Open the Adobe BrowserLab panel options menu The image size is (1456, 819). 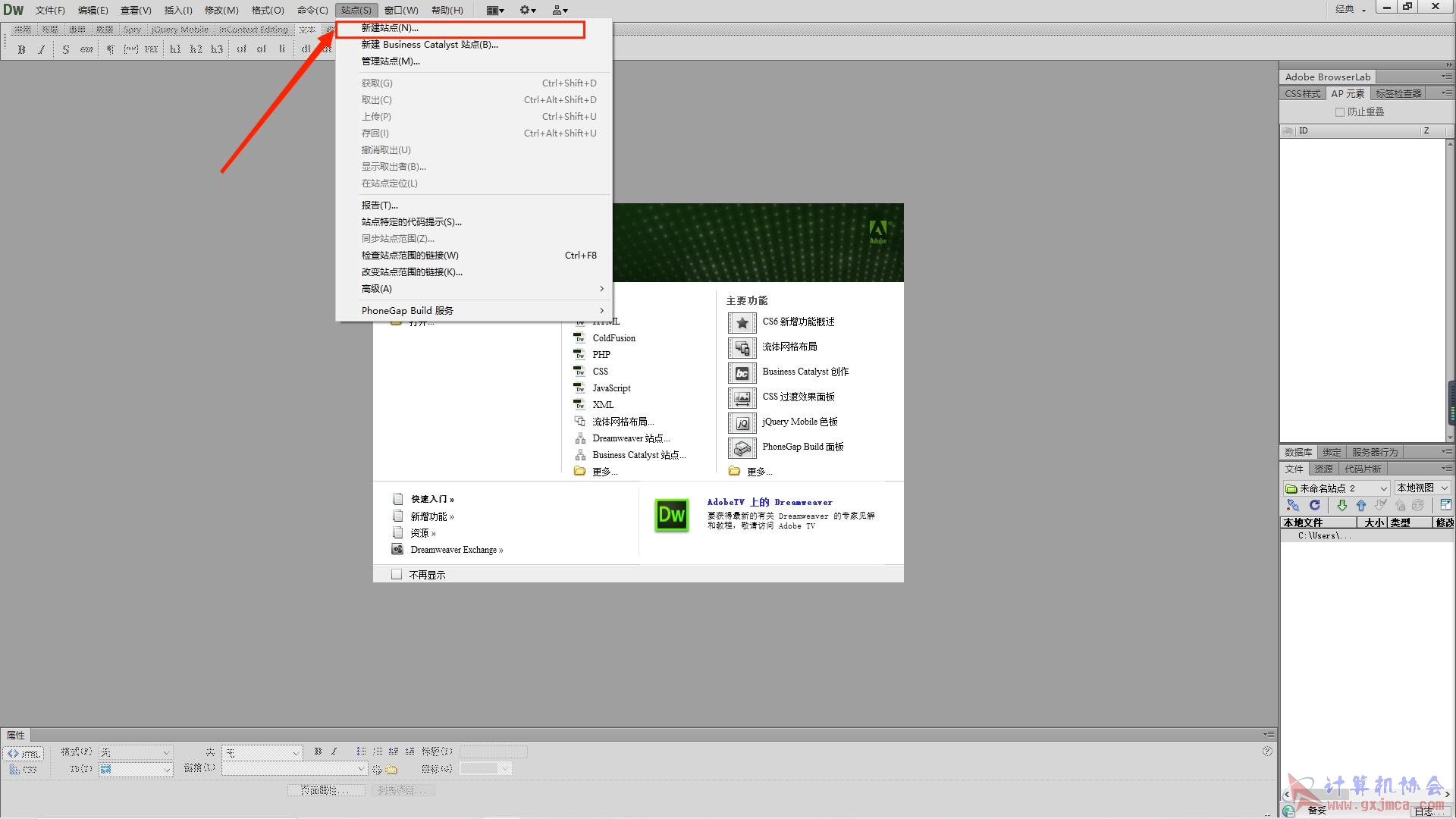(x=1445, y=77)
